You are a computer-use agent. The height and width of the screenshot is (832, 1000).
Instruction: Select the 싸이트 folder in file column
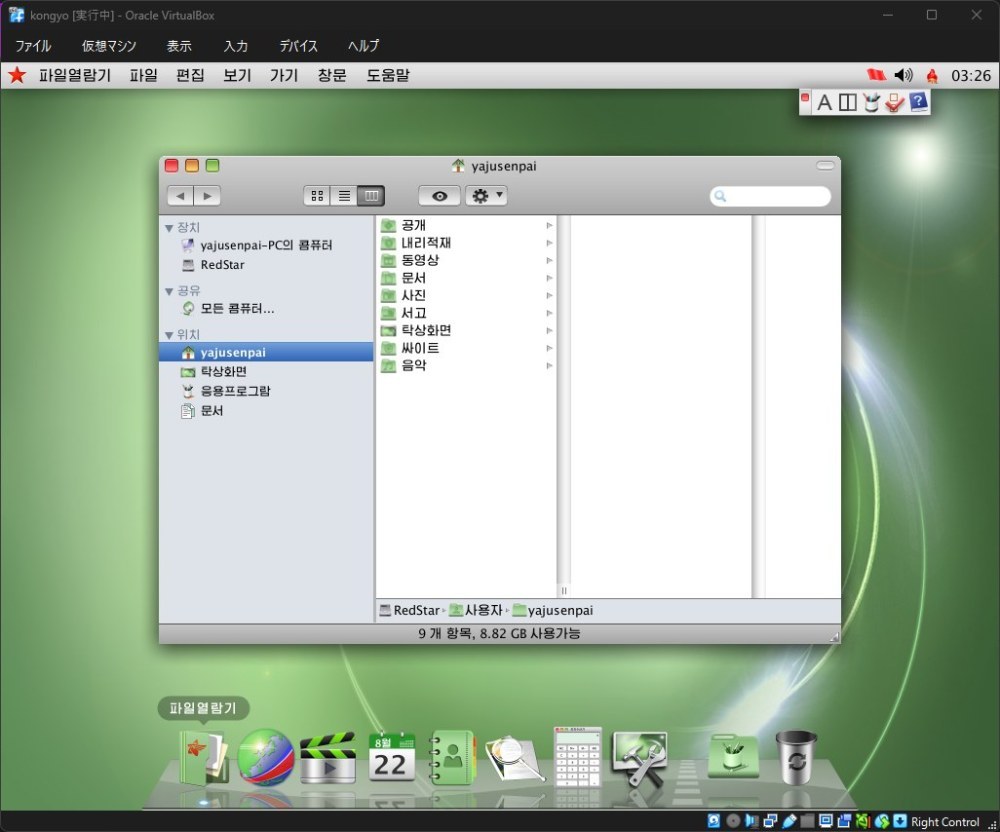click(x=466, y=348)
